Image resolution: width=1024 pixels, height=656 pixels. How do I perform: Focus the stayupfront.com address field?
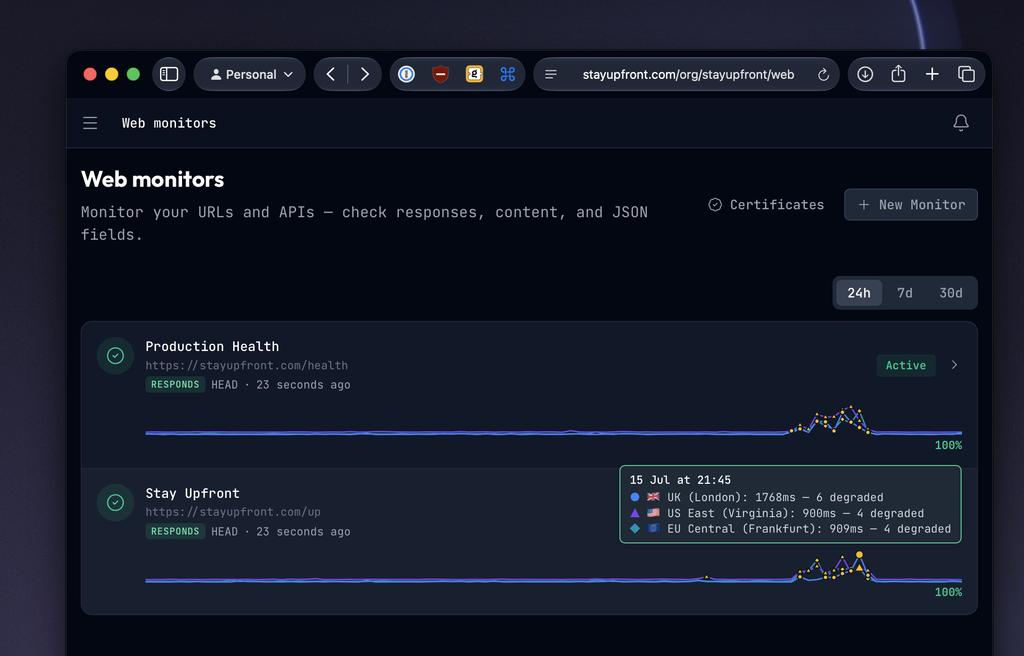(x=688, y=74)
